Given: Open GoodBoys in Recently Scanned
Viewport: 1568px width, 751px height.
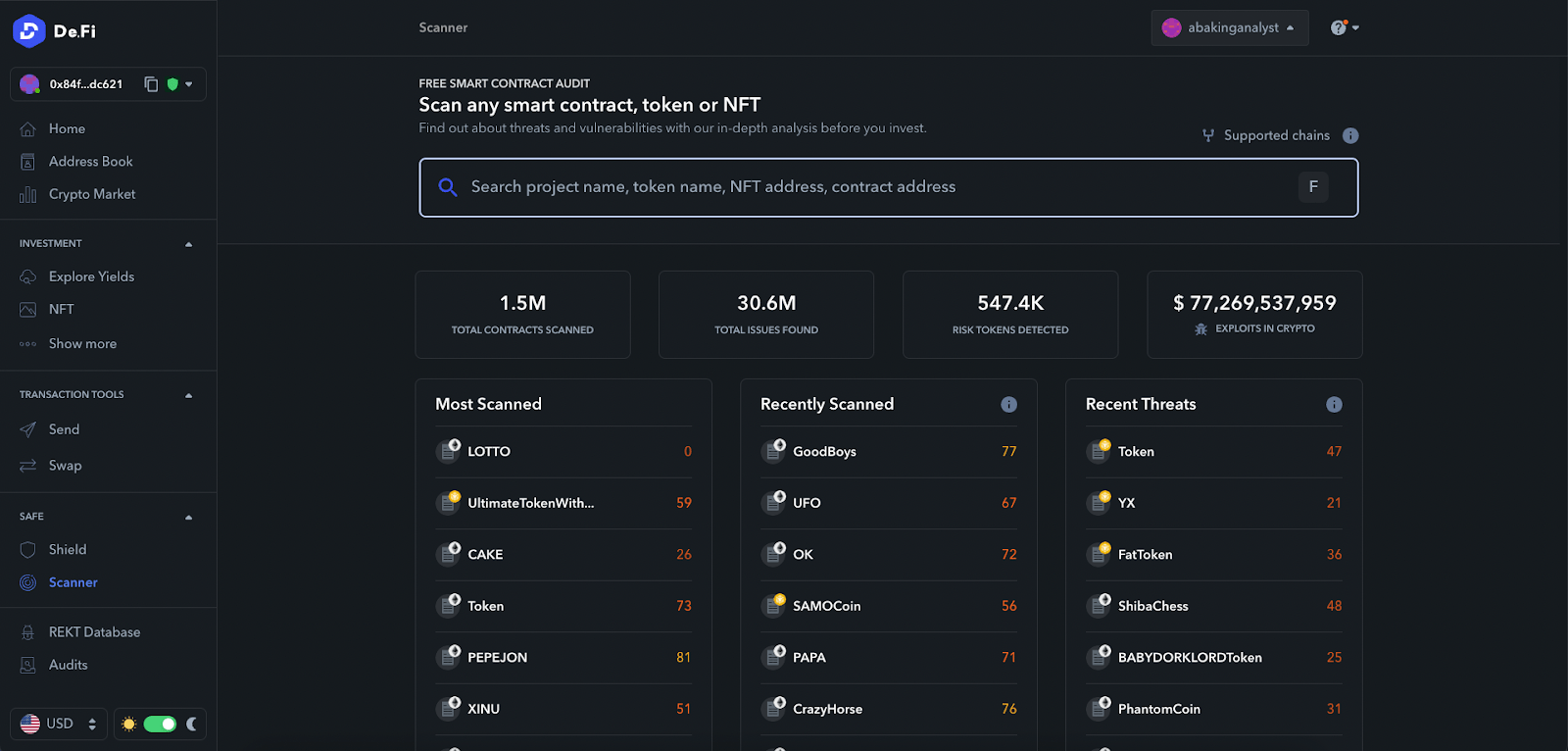Looking at the screenshot, I should pyautogui.click(x=889, y=452).
